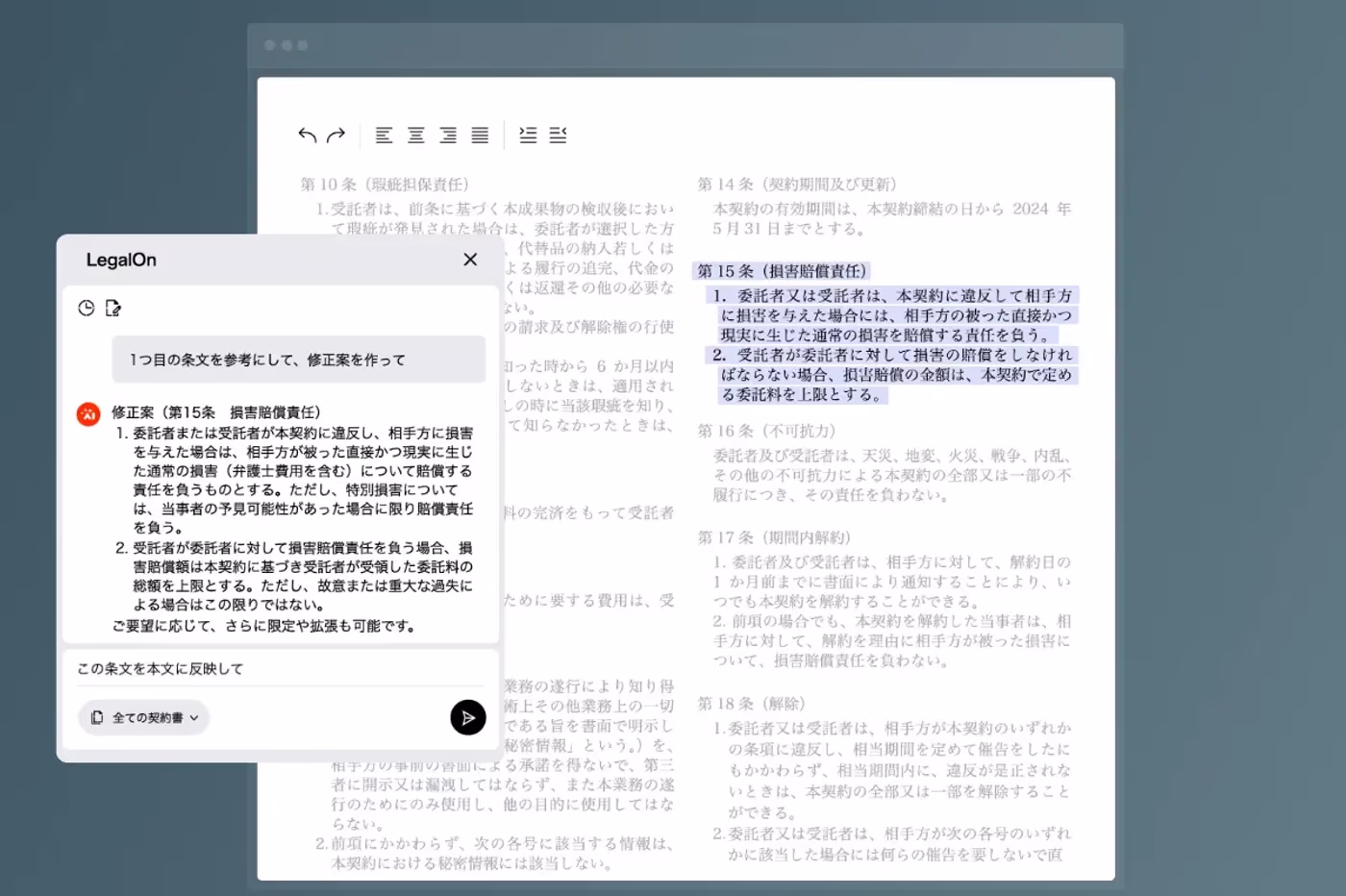Send the message with the paper-plane button

[x=468, y=717]
